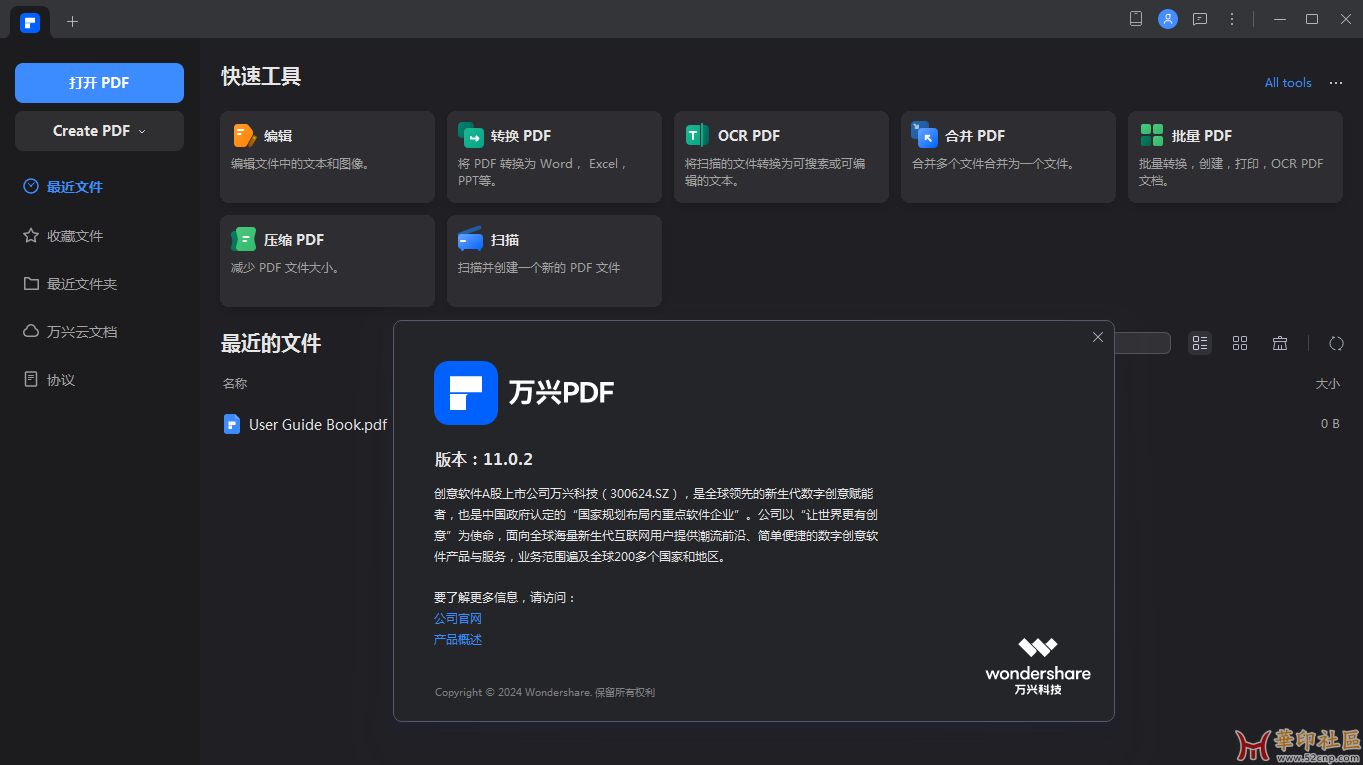Click the 名称 column header
The height and width of the screenshot is (765, 1363).
coord(235,383)
